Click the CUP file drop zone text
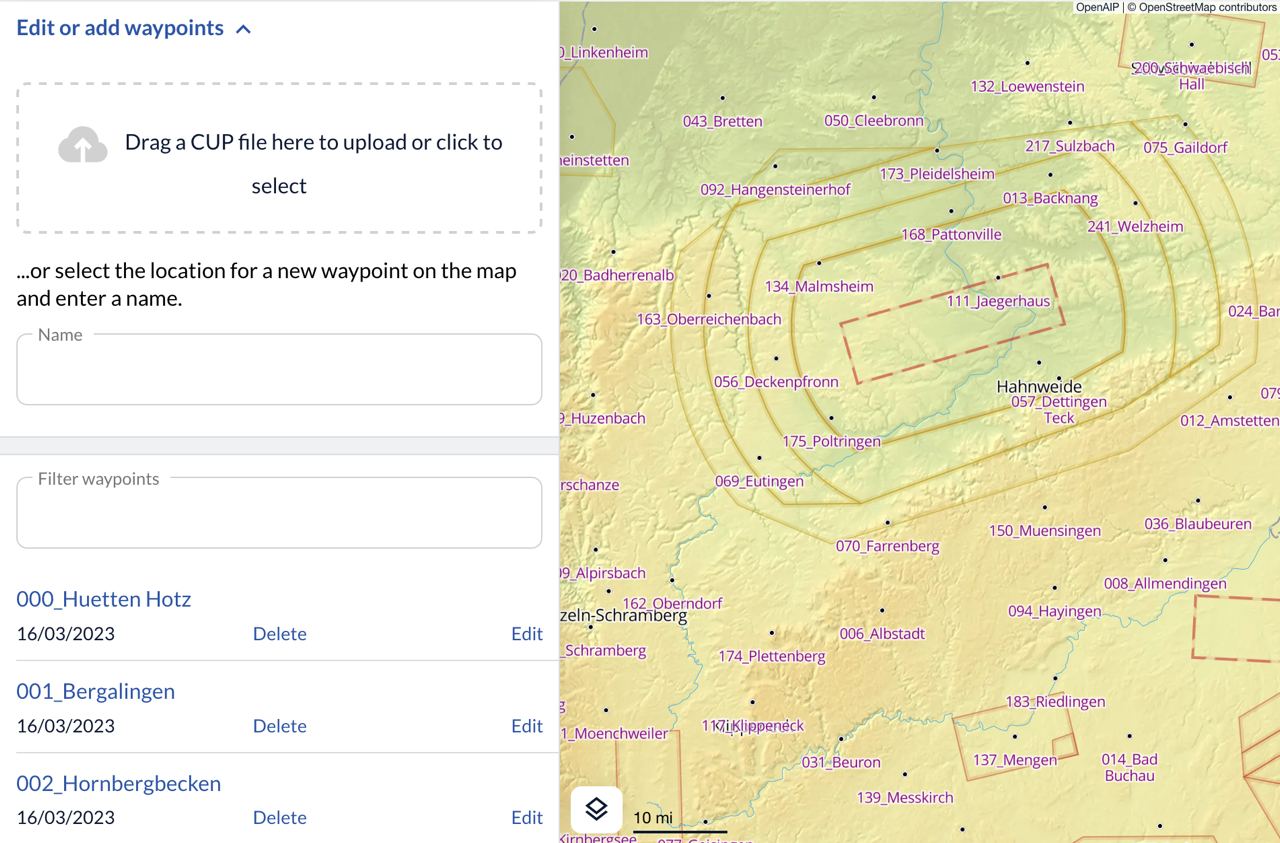 [x=314, y=164]
